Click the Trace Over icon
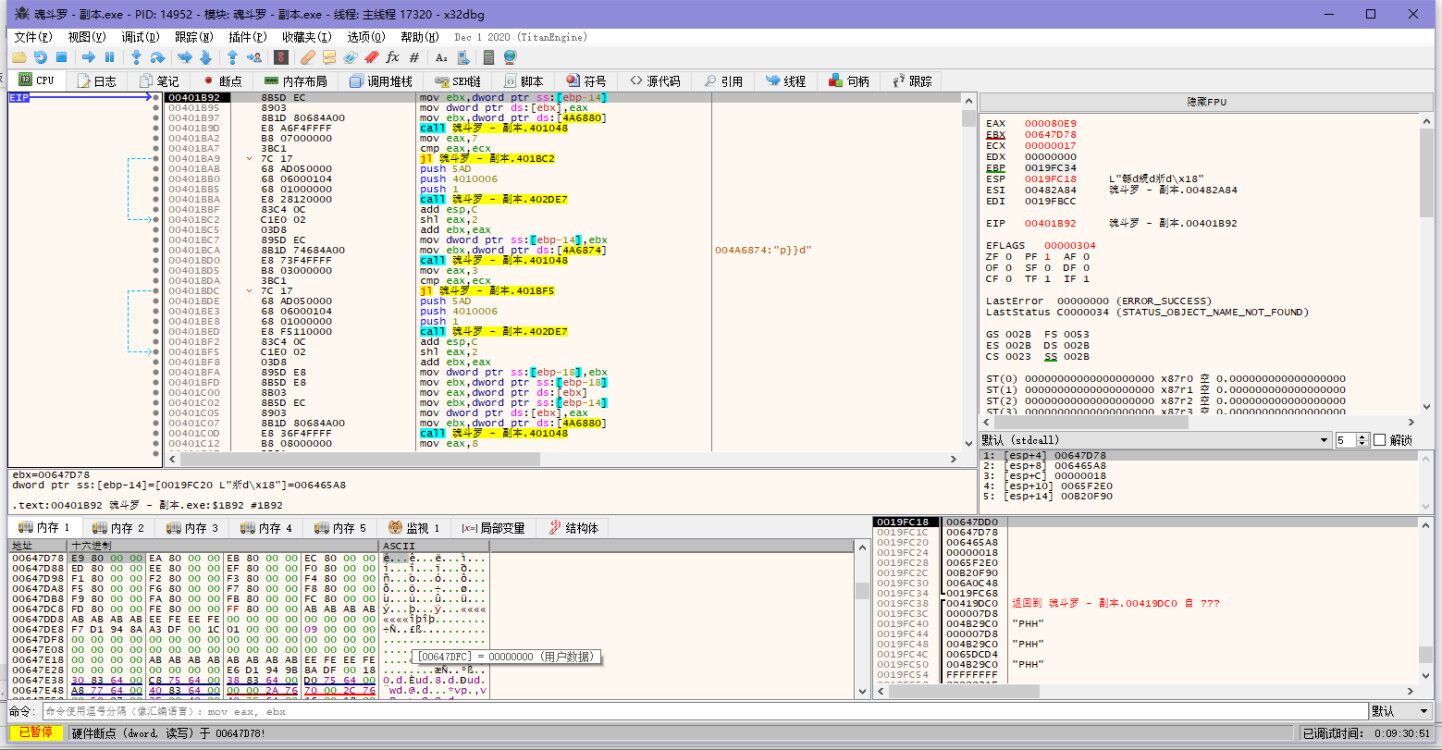1442x750 pixels. (205, 57)
